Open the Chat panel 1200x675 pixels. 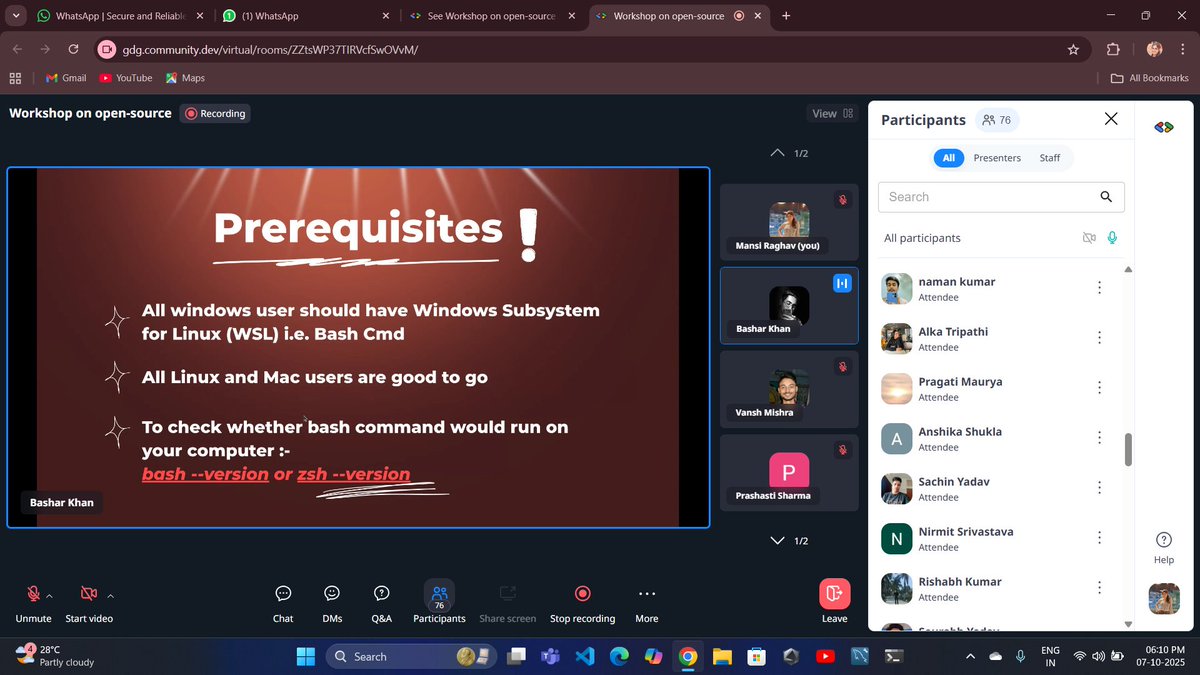coord(283,603)
